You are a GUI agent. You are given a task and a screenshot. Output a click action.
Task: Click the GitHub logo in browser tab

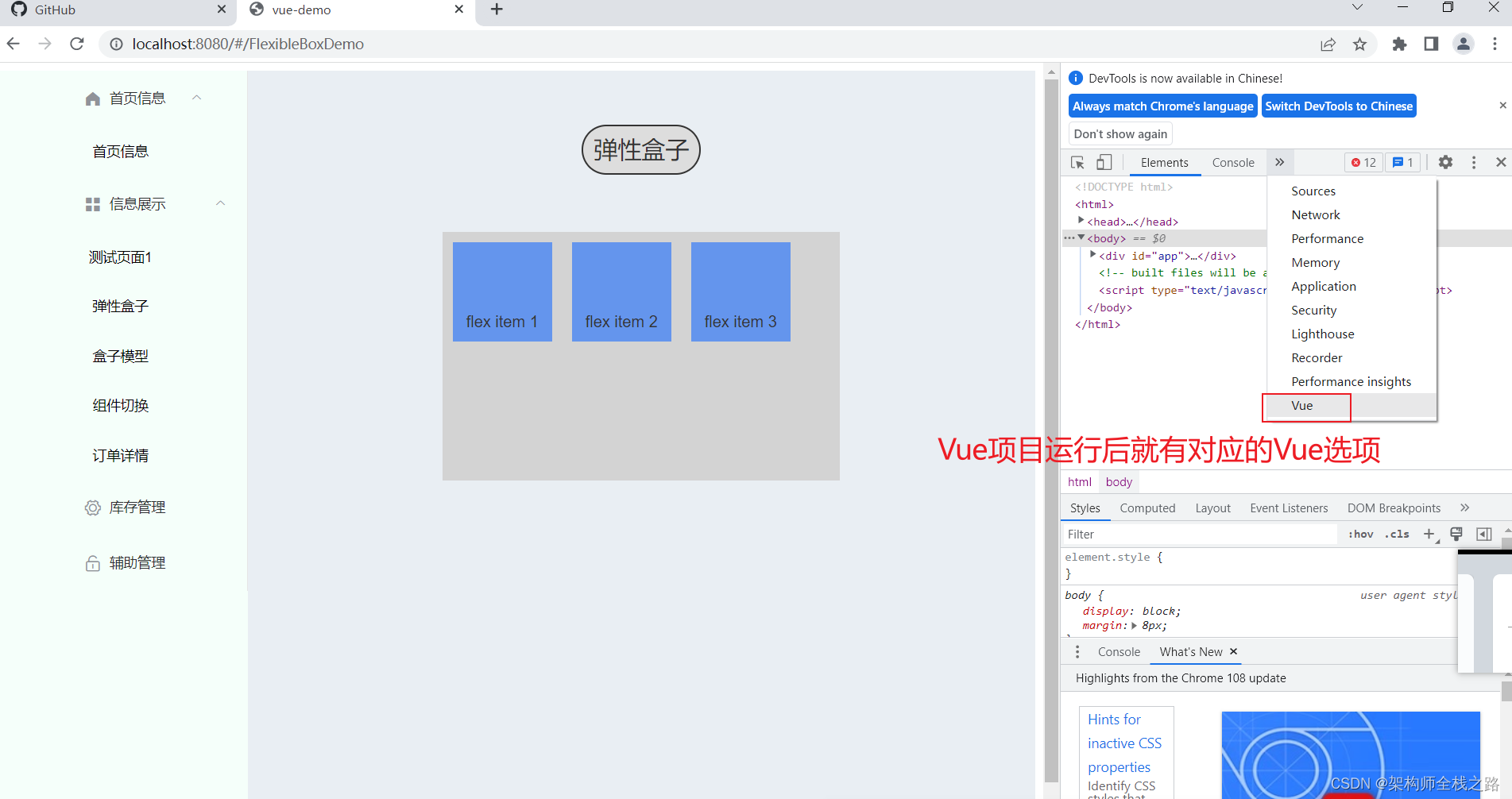pos(17,10)
